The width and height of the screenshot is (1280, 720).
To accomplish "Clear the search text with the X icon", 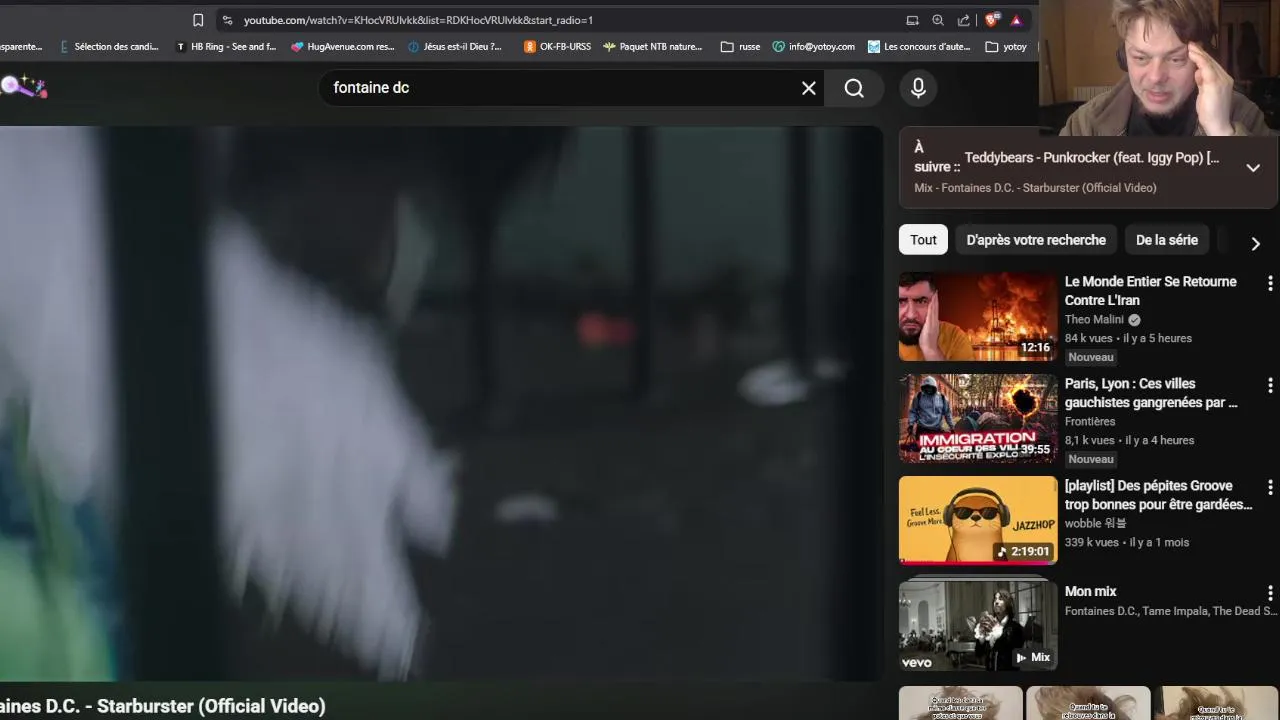I will [809, 88].
